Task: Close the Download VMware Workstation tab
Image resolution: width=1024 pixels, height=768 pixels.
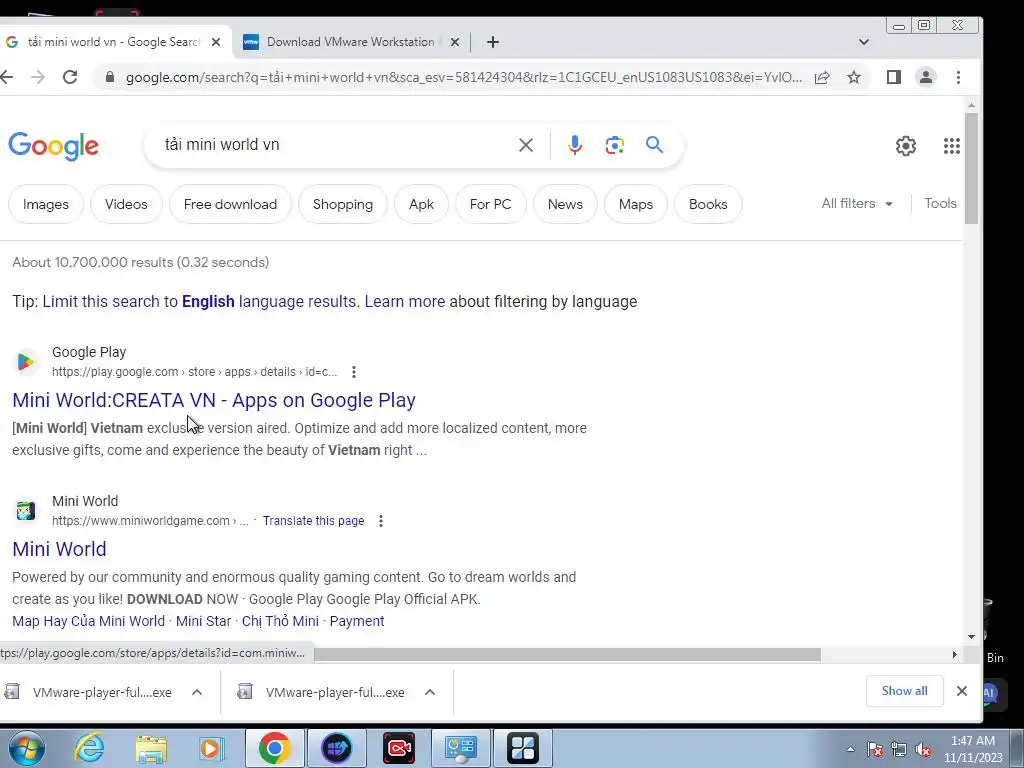Action: (455, 42)
